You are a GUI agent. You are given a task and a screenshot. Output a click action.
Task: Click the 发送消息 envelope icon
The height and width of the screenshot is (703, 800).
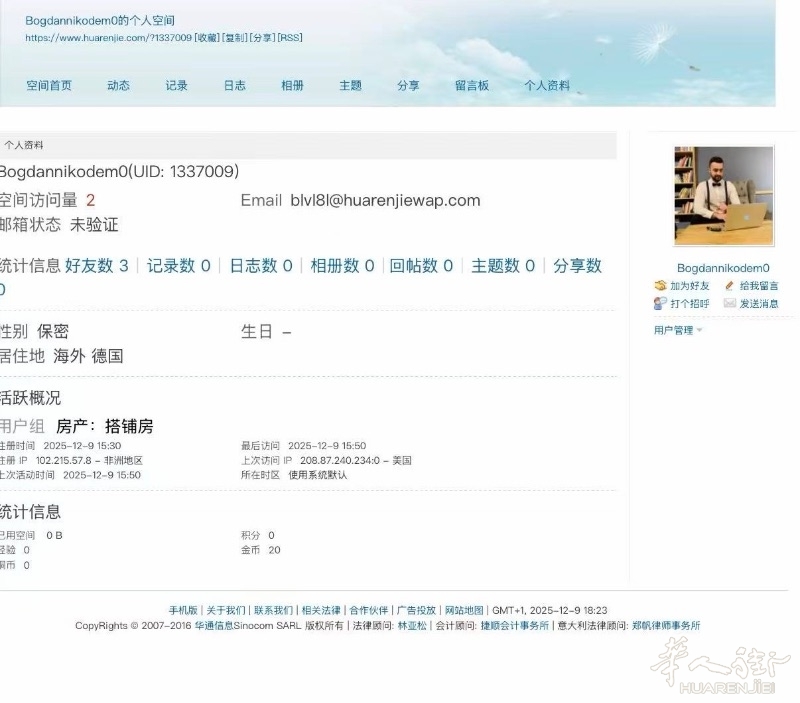(729, 303)
